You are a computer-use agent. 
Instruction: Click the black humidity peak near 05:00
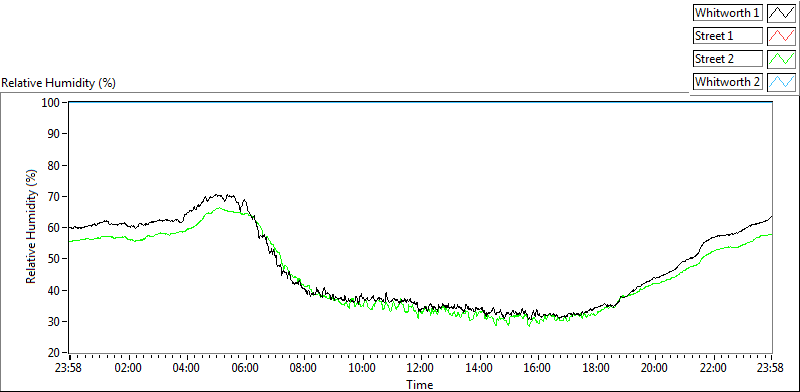[x=218, y=195]
